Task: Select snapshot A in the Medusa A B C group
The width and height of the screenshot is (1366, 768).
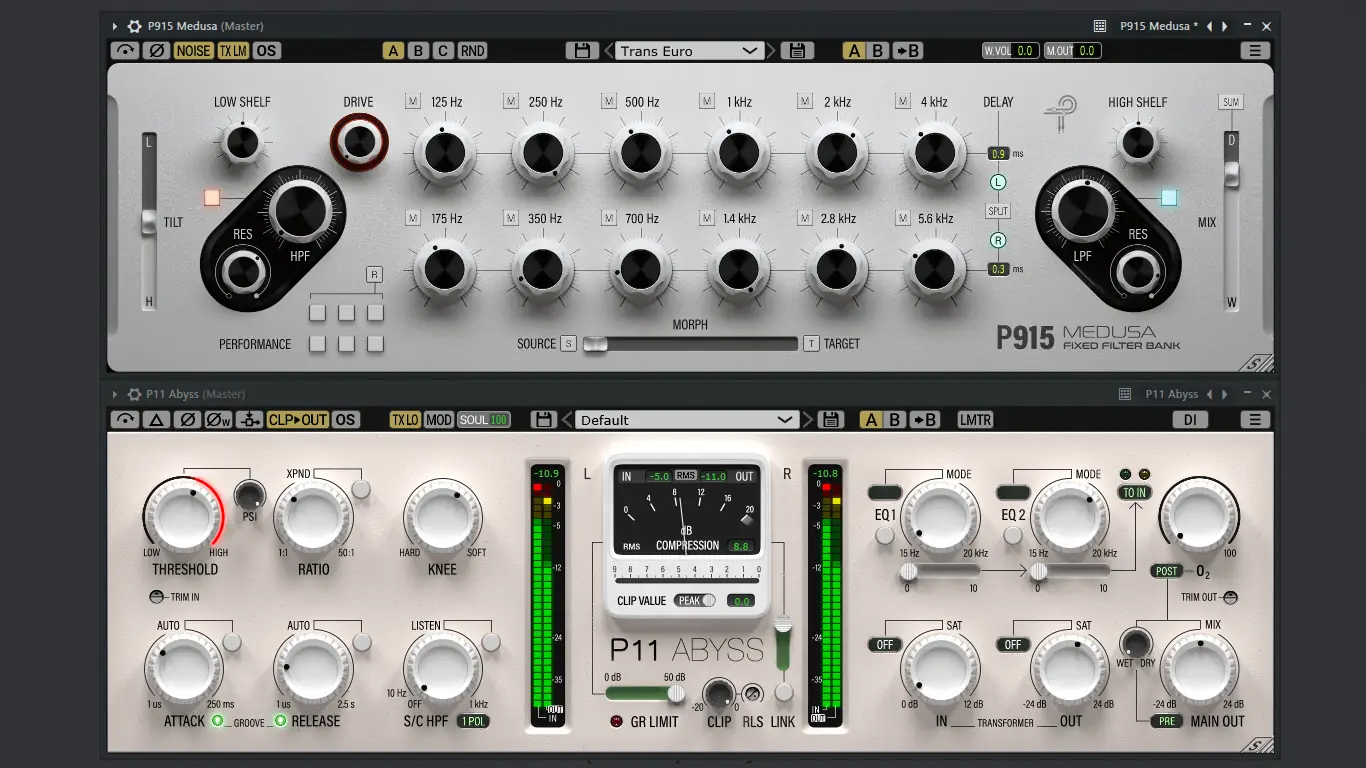Action: point(394,51)
